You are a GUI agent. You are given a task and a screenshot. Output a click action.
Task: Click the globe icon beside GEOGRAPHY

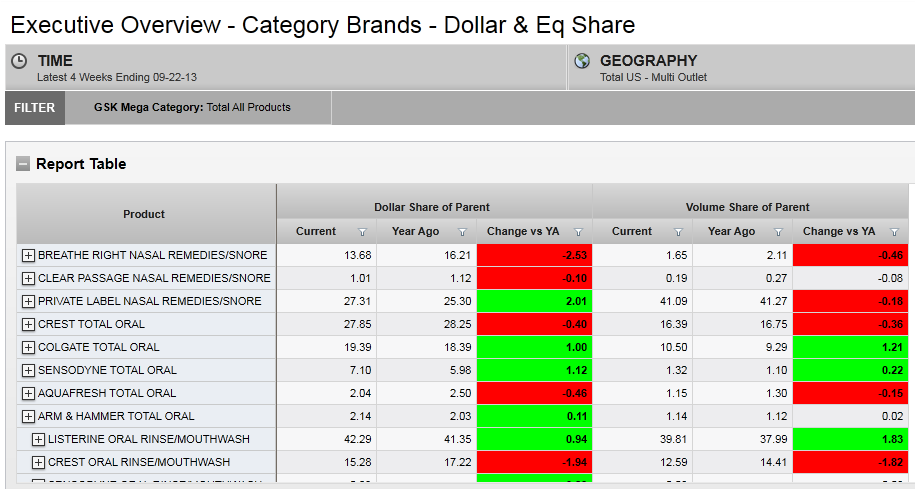tap(582, 62)
